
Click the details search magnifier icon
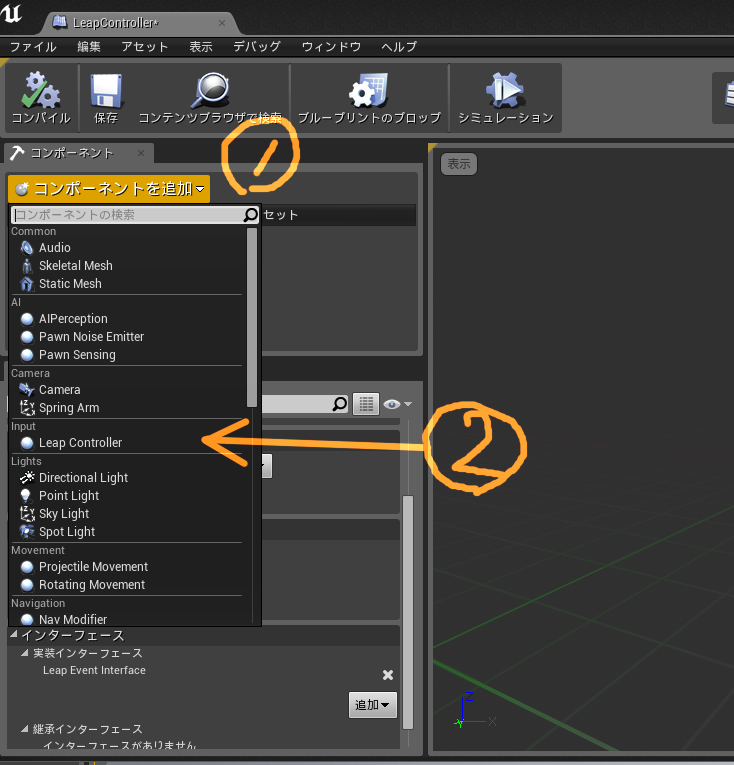(x=340, y=404)
